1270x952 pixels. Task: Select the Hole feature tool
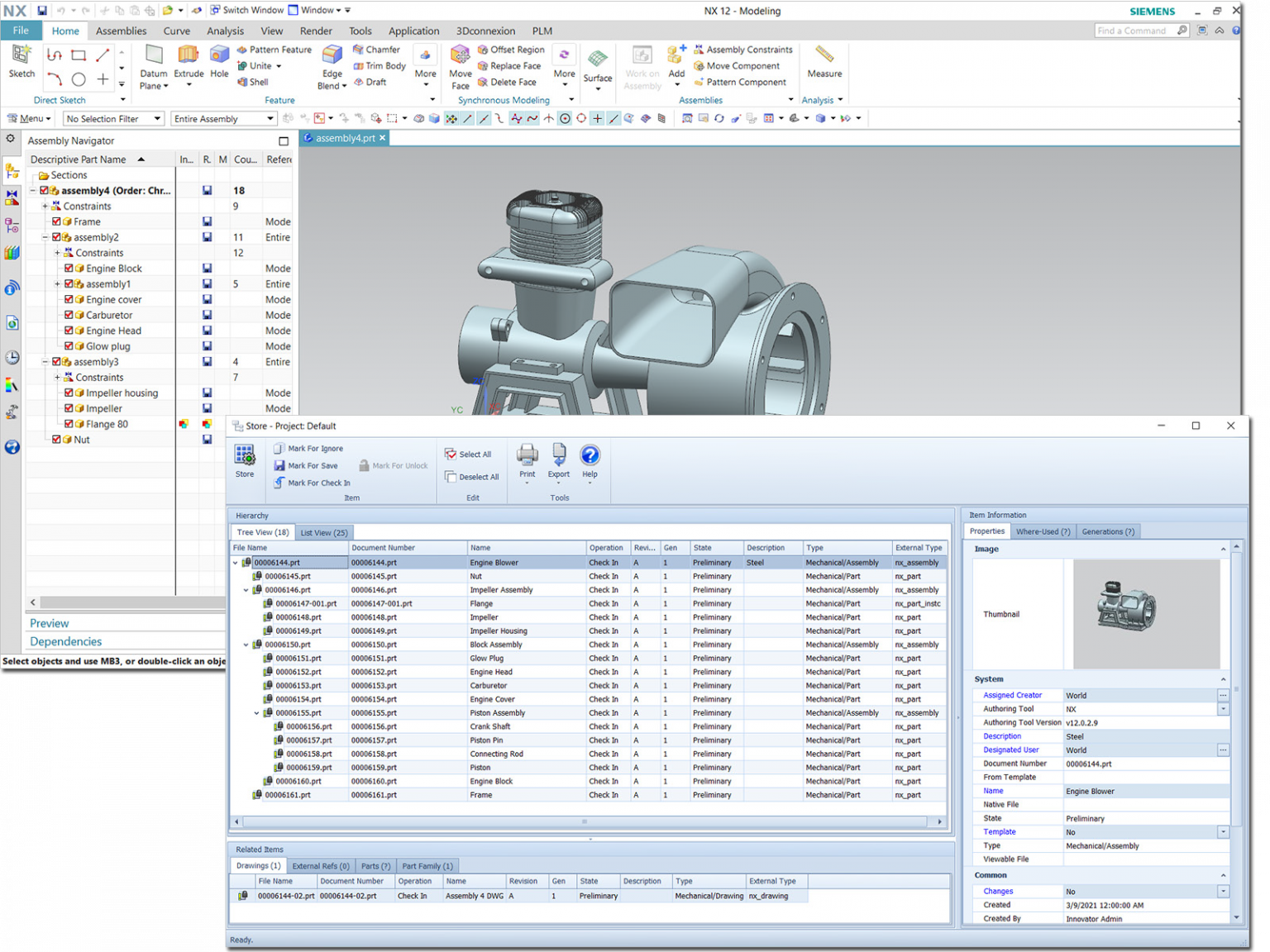point(218,62)
